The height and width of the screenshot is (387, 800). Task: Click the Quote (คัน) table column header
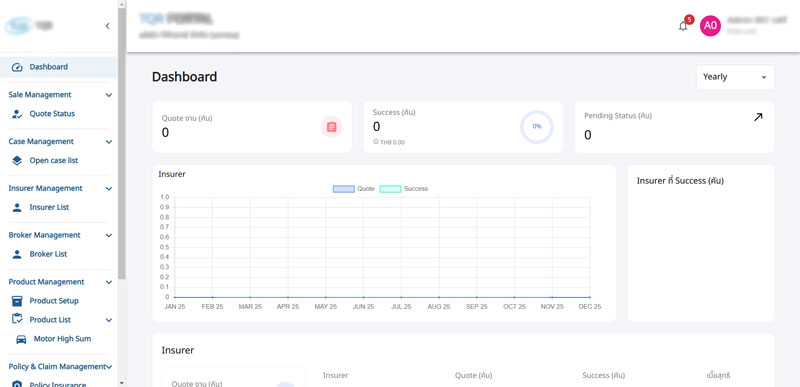point(473,375)
